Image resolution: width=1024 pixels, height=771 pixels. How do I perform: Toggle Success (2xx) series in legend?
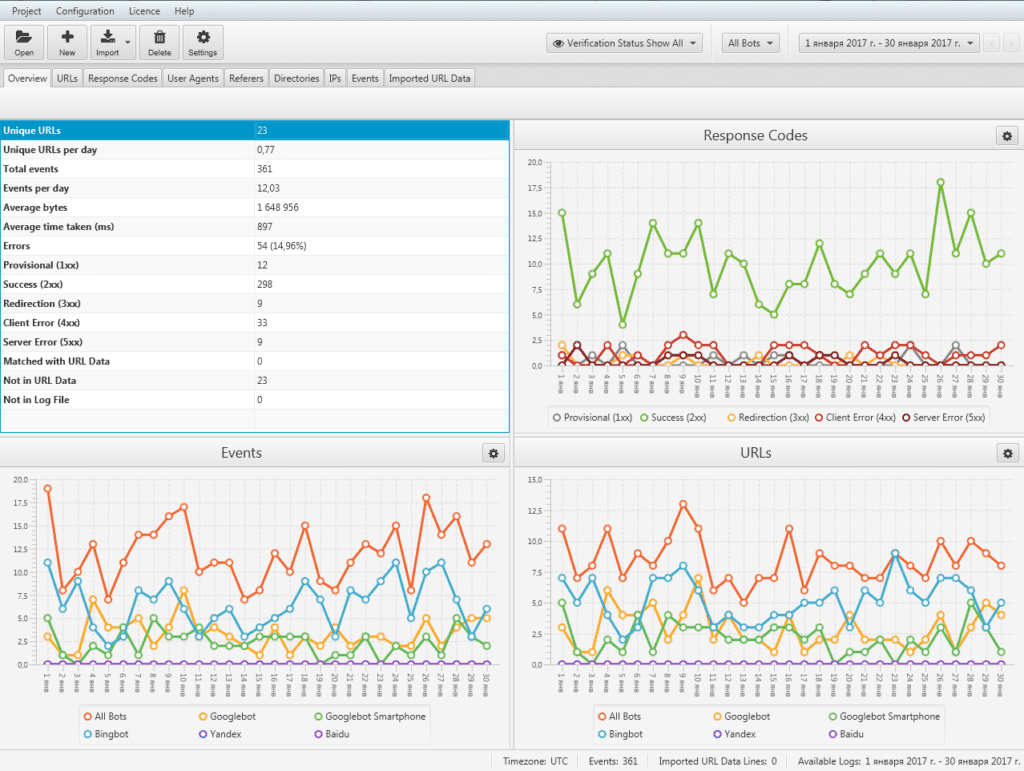click(x=673, y=418)
